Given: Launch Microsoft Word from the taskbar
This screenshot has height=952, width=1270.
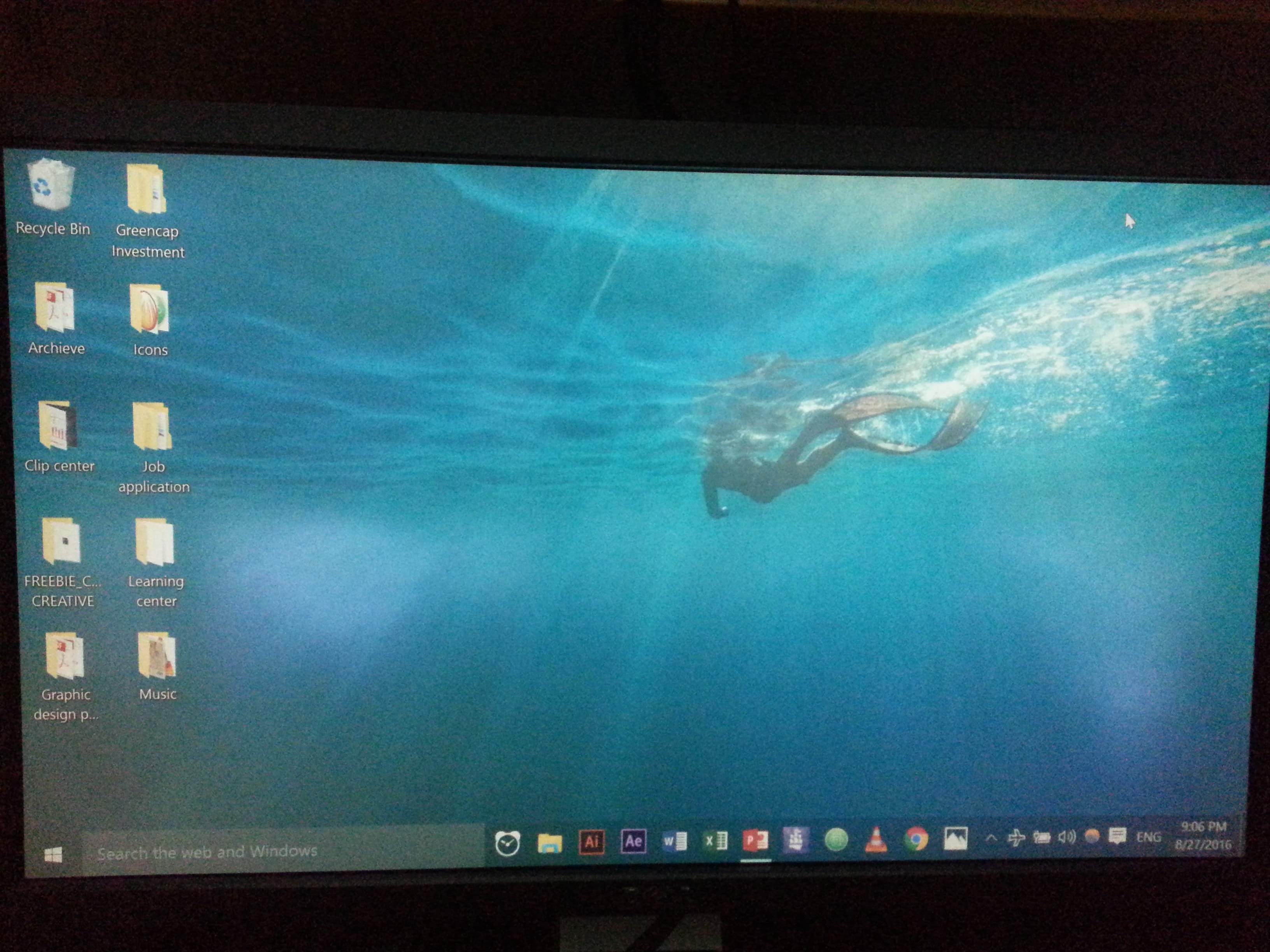Looking at the screenshot, I should (675, 841).
